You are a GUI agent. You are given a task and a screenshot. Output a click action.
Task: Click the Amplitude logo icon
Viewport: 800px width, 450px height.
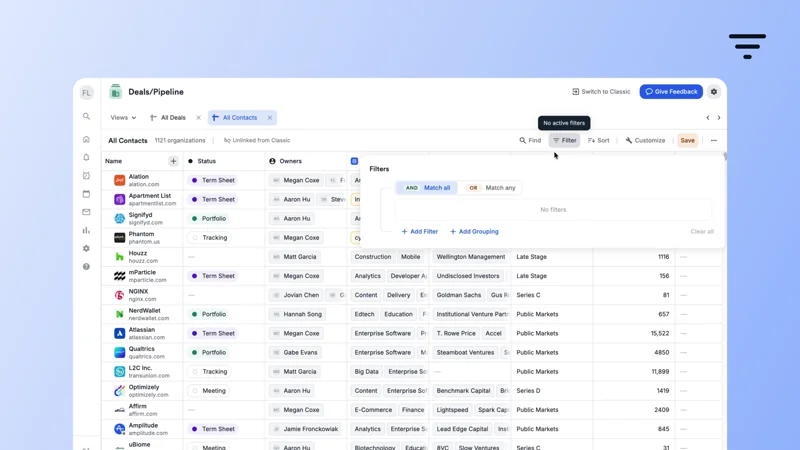(119, 429)
